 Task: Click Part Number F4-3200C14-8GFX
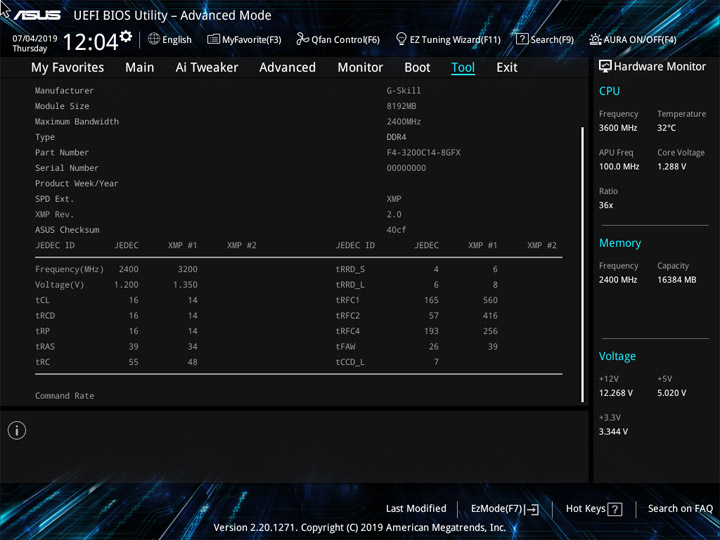(423, 152)
